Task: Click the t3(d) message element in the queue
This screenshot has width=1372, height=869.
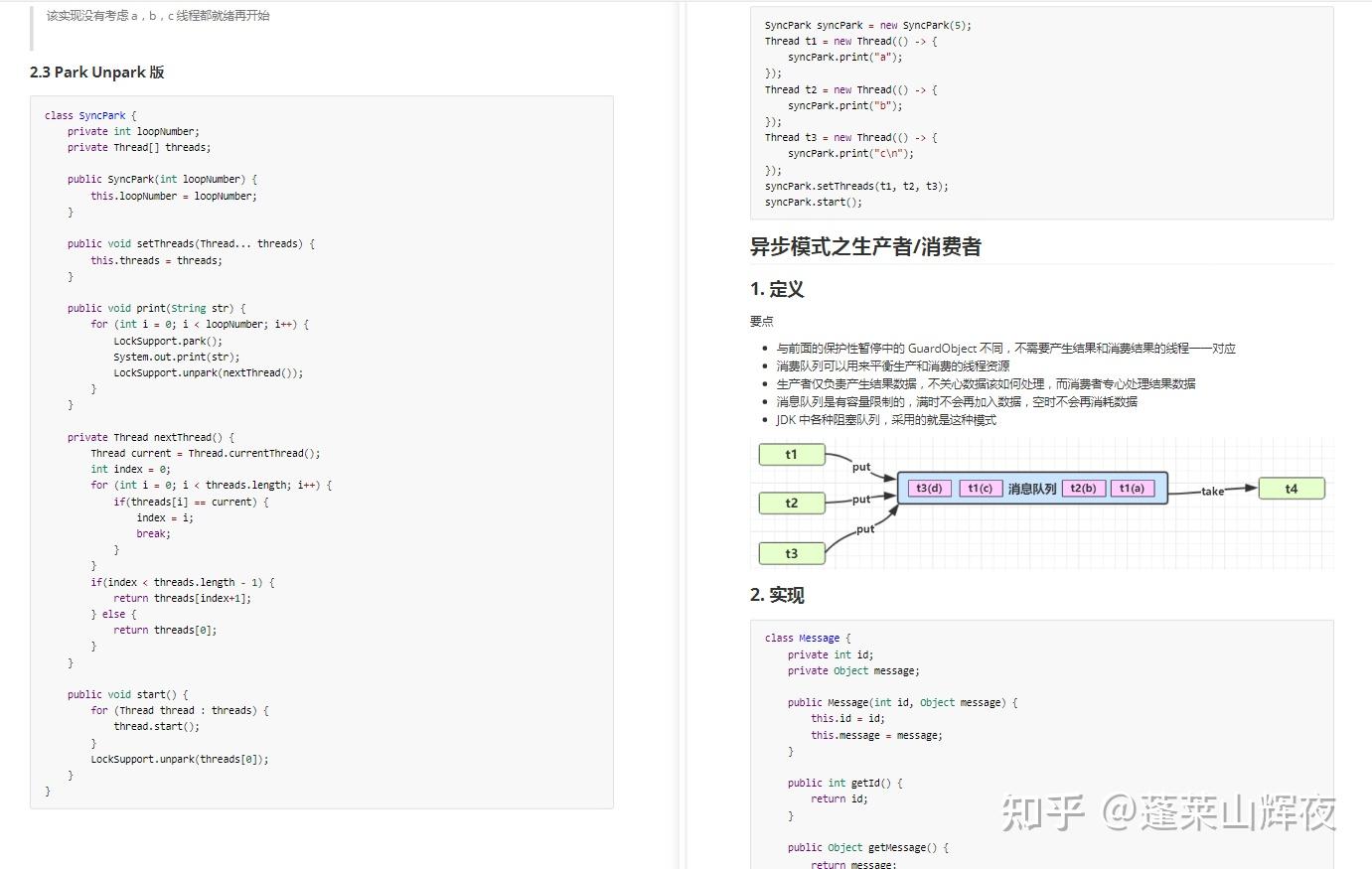Action: point(929,488)
